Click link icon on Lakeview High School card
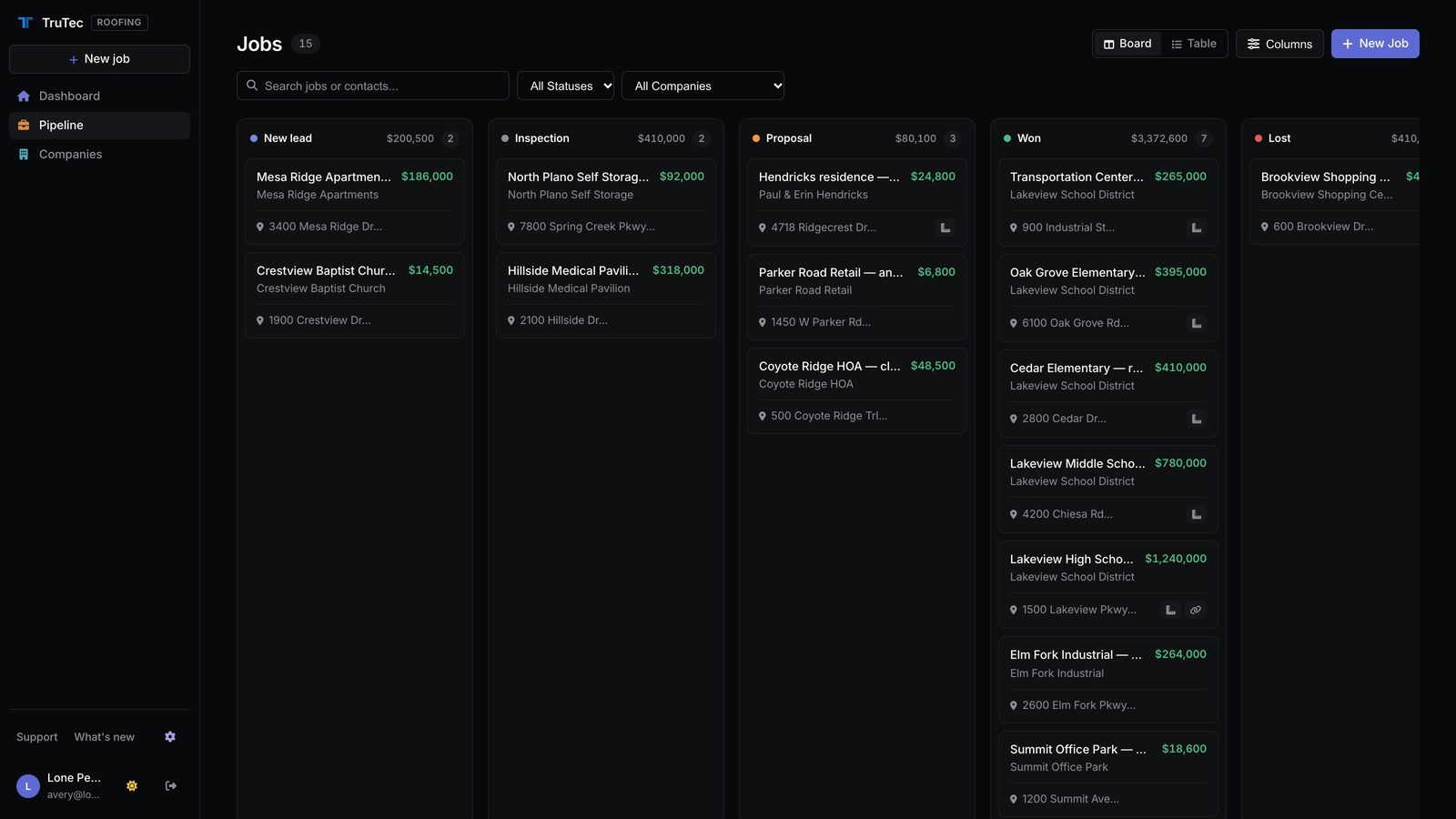This screenshot has height=819, width=1456. (x=1196, y=610)
